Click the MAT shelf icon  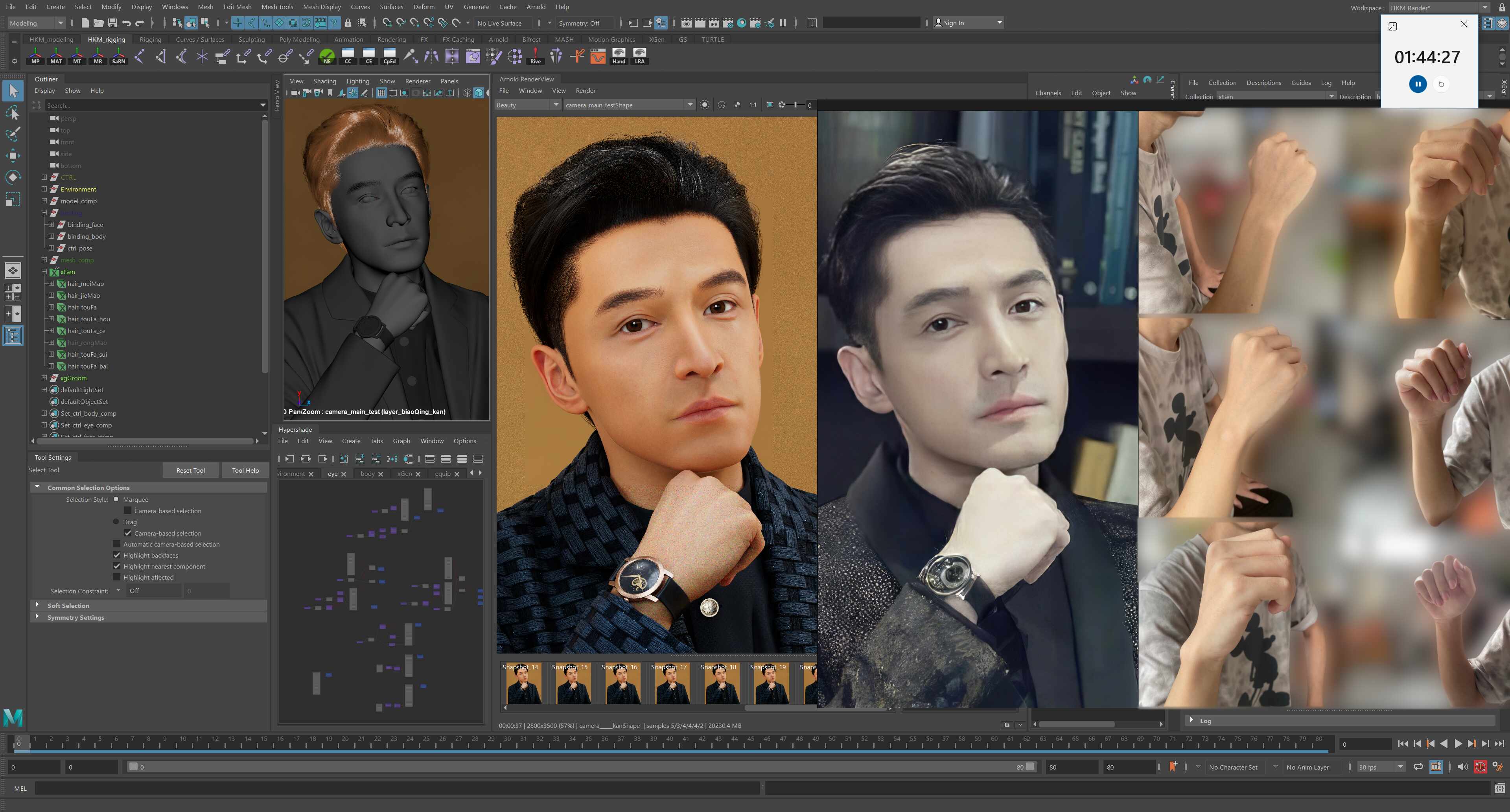tap(56, 56)
